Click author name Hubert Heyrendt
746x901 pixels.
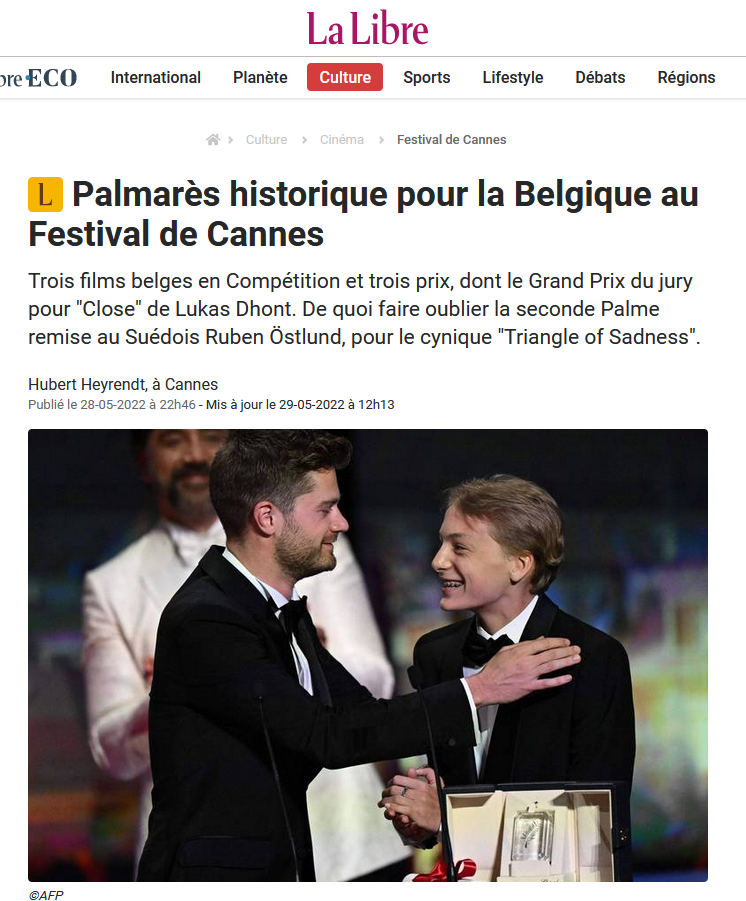tap(86, 384)
